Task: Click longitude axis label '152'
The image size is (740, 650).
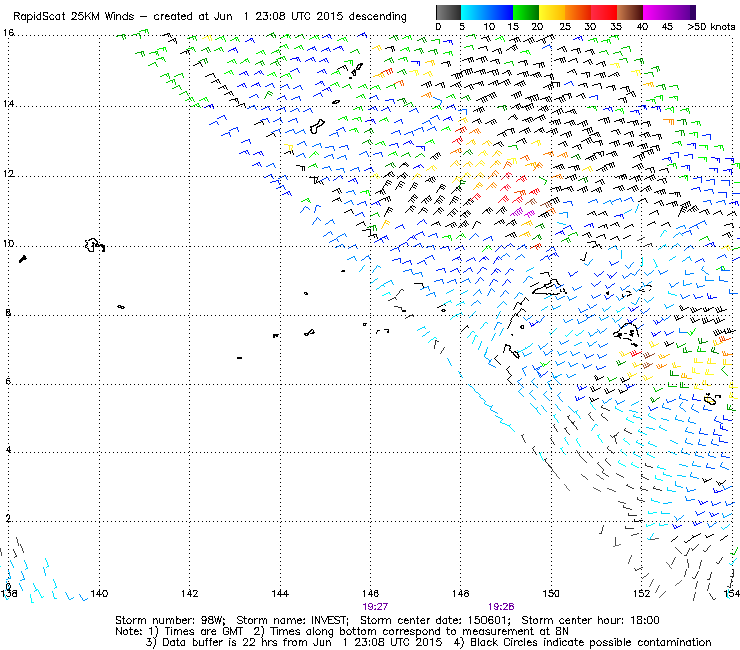Action: 641,593
